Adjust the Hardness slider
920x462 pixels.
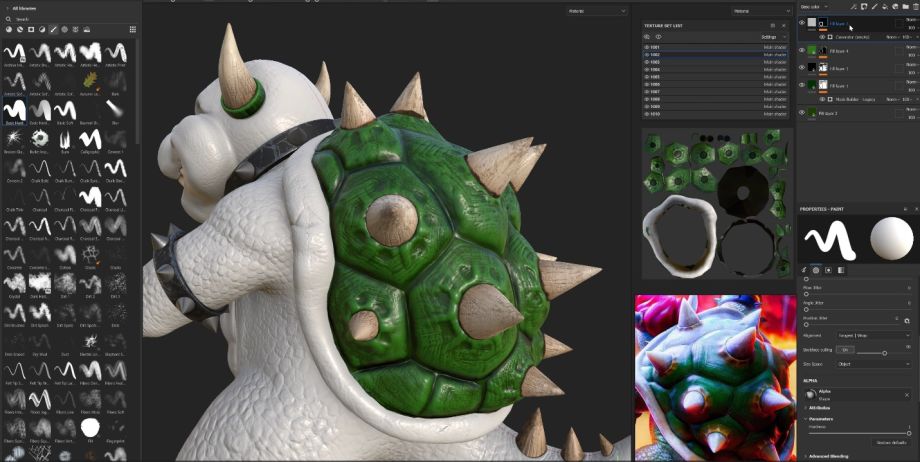859,433
